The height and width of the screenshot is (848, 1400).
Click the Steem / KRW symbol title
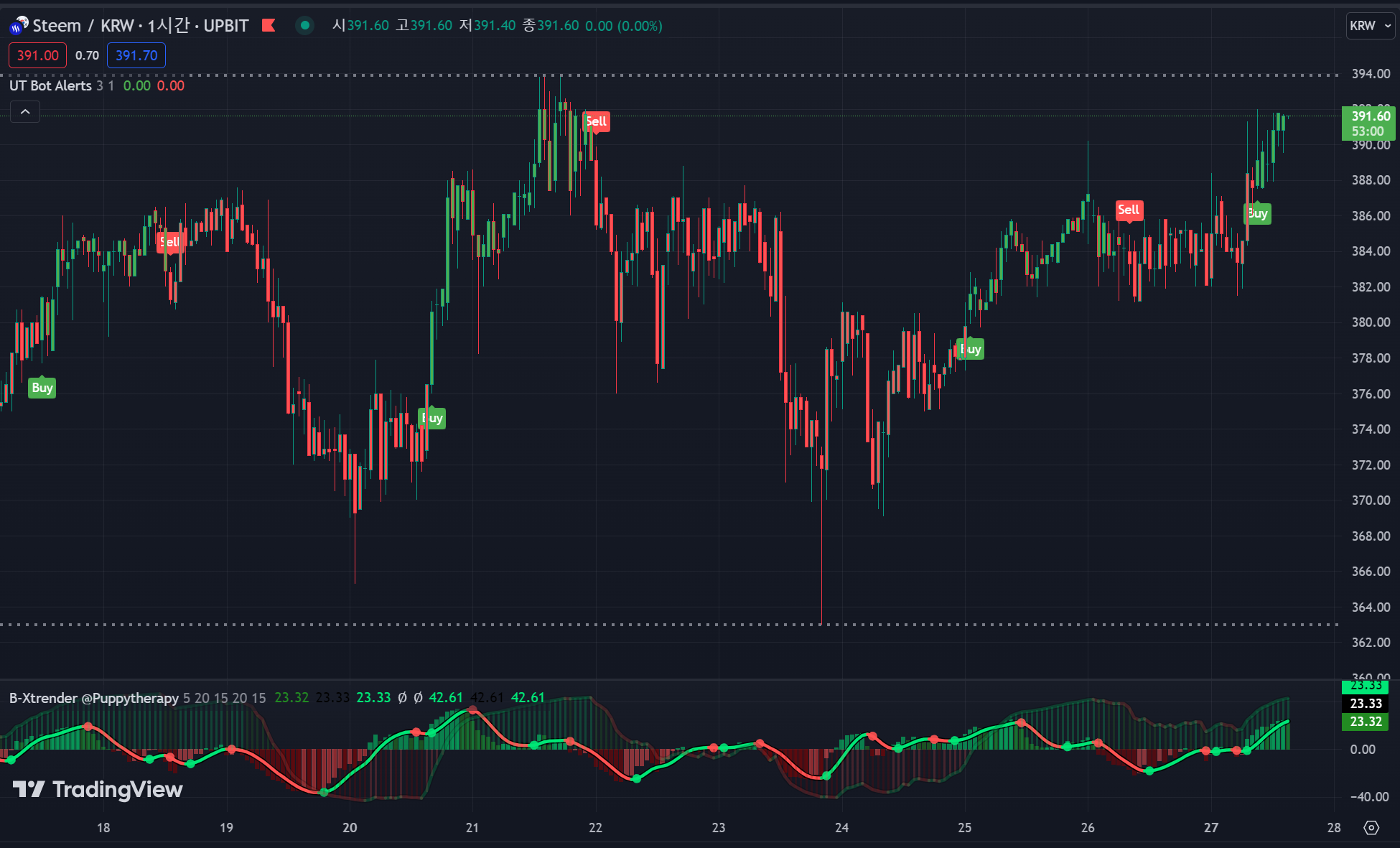click(83, 26)
